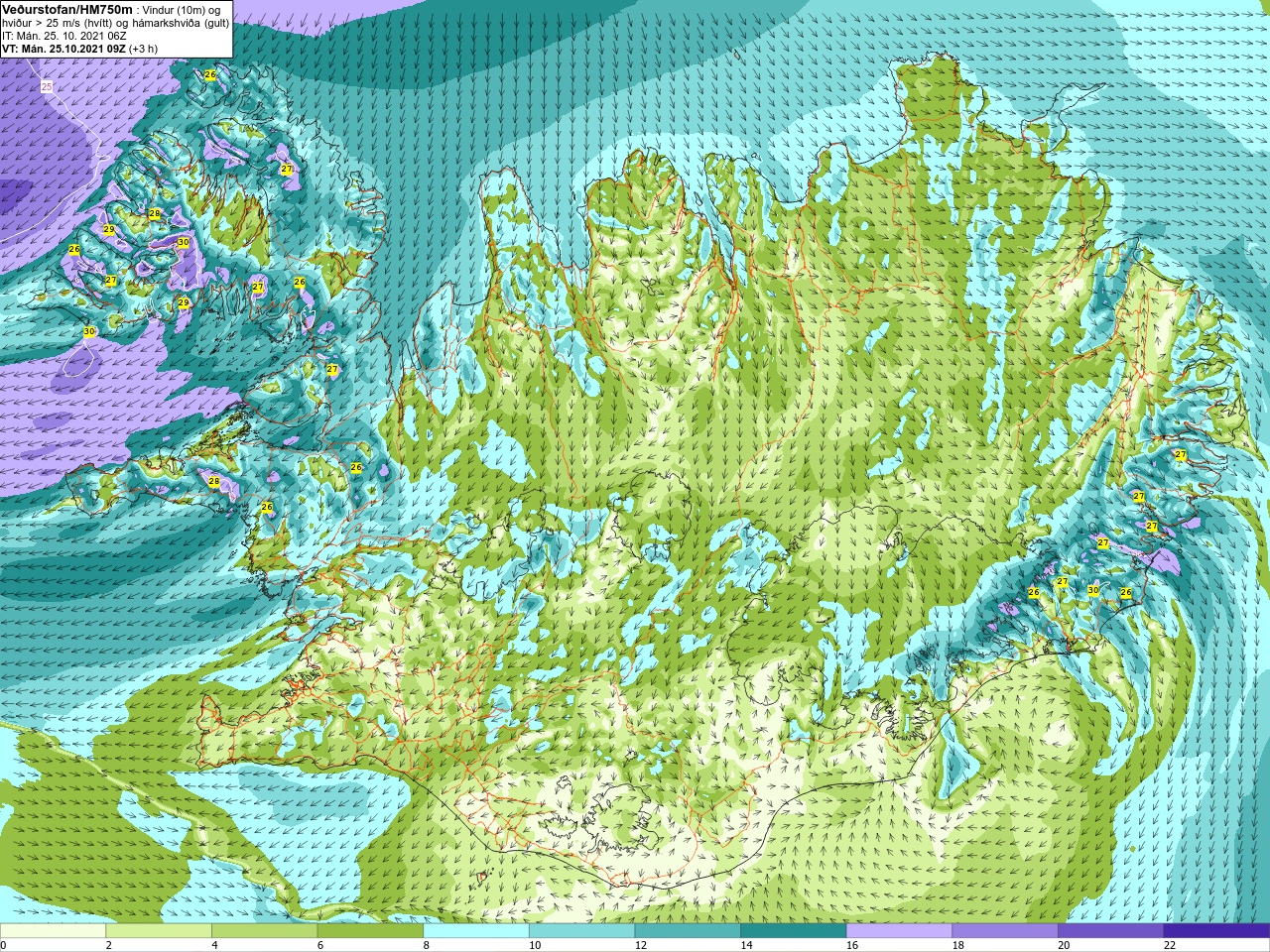
Task: Click the legend tick label 16
Action: [852, 945]
